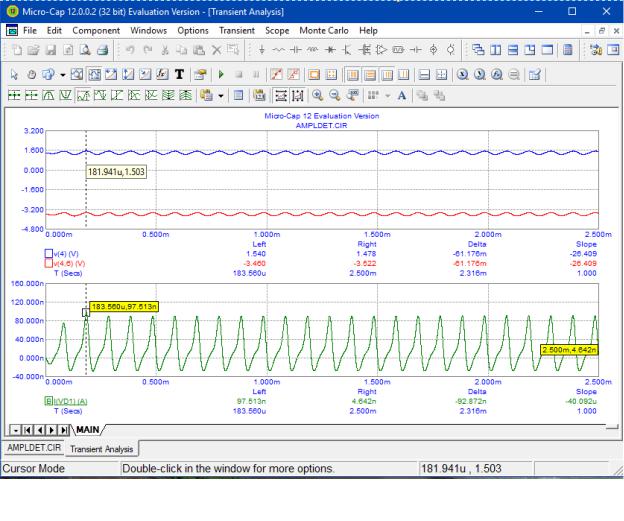The height and width of the screenshot is (521, 624).
Task: Toggle the v(4) blue legend checkbox
Action: [x=49, y=254]
